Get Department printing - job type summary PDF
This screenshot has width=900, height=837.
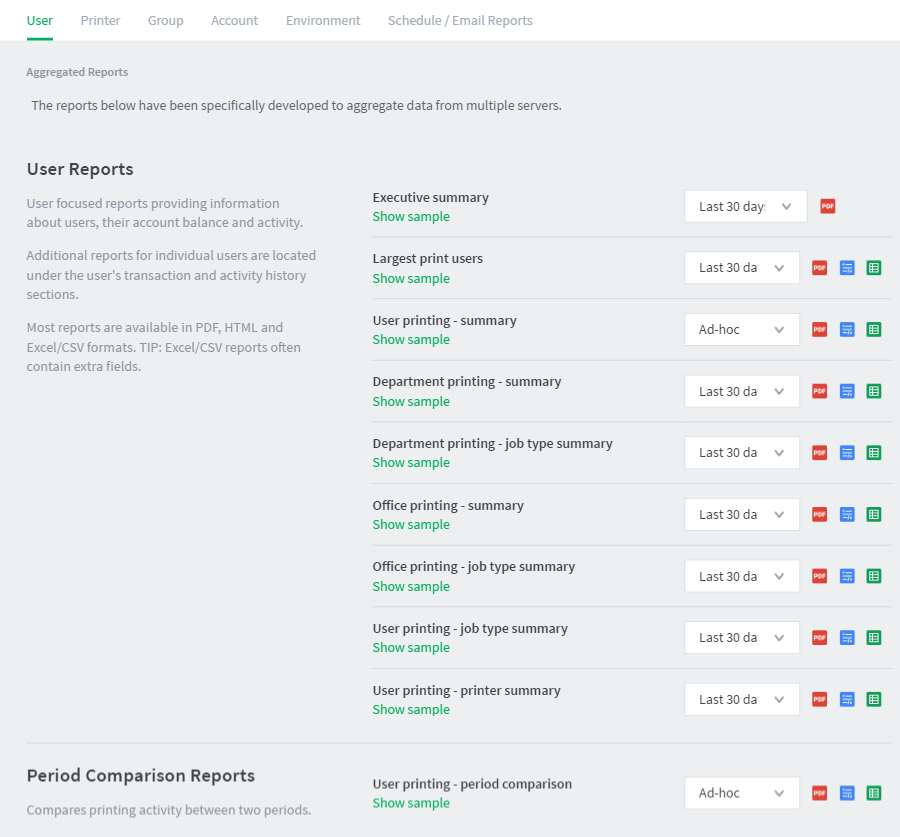tap(819, 452)
